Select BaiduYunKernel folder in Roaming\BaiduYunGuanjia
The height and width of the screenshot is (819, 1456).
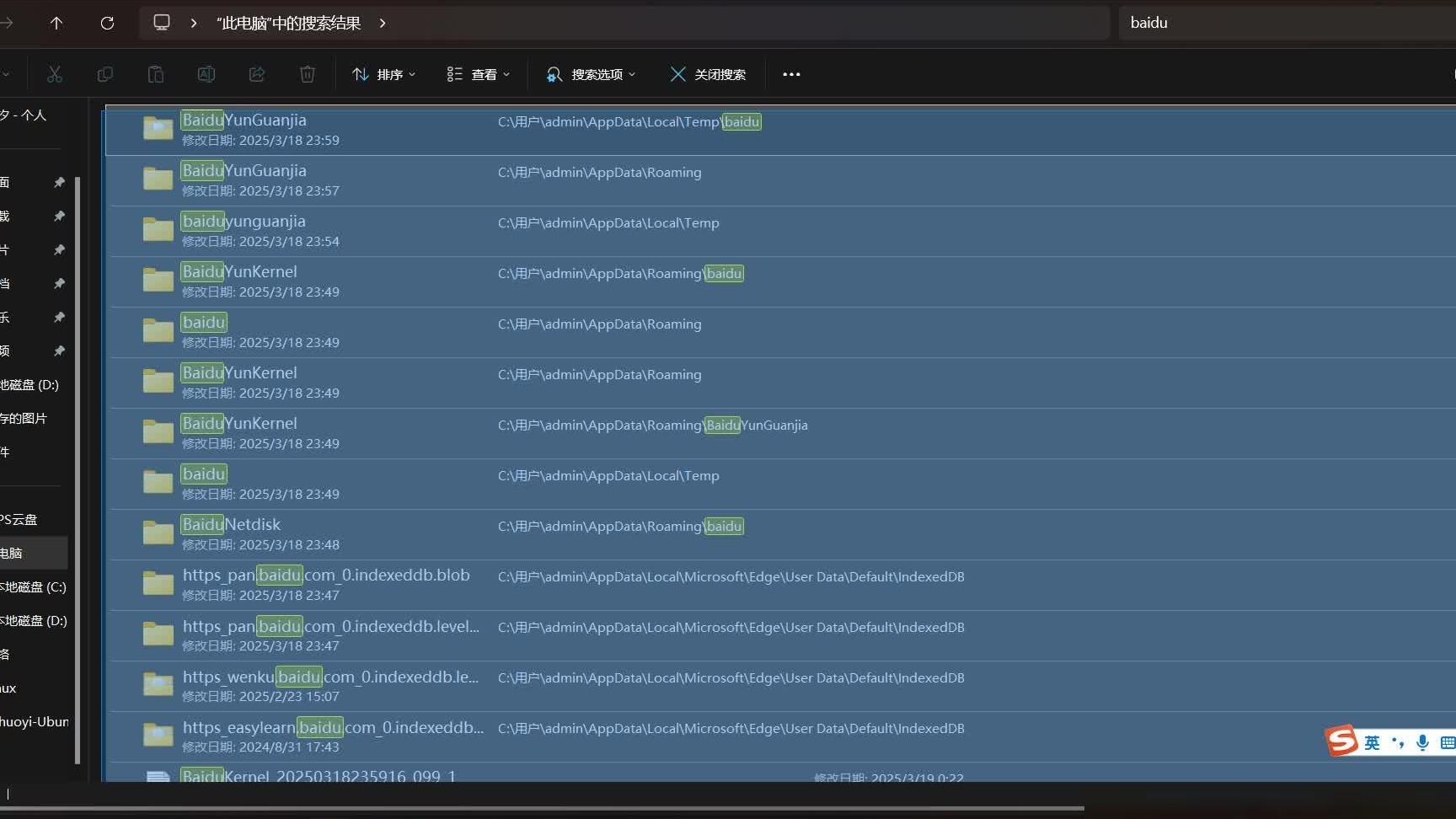pyautogui.click(x=780, y=434)
